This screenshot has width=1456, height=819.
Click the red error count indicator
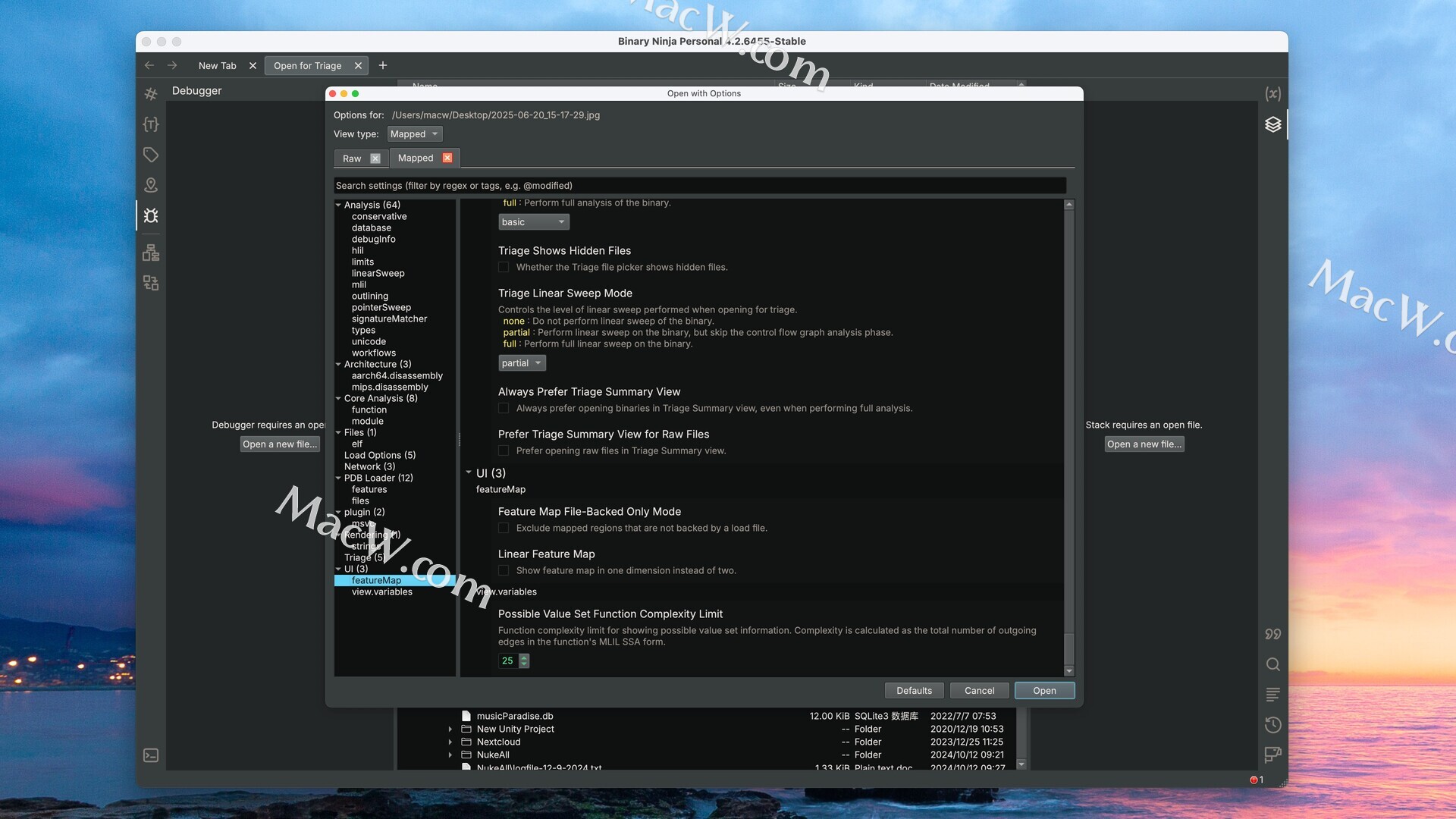pyautogui.click(x=1257, y=780)
